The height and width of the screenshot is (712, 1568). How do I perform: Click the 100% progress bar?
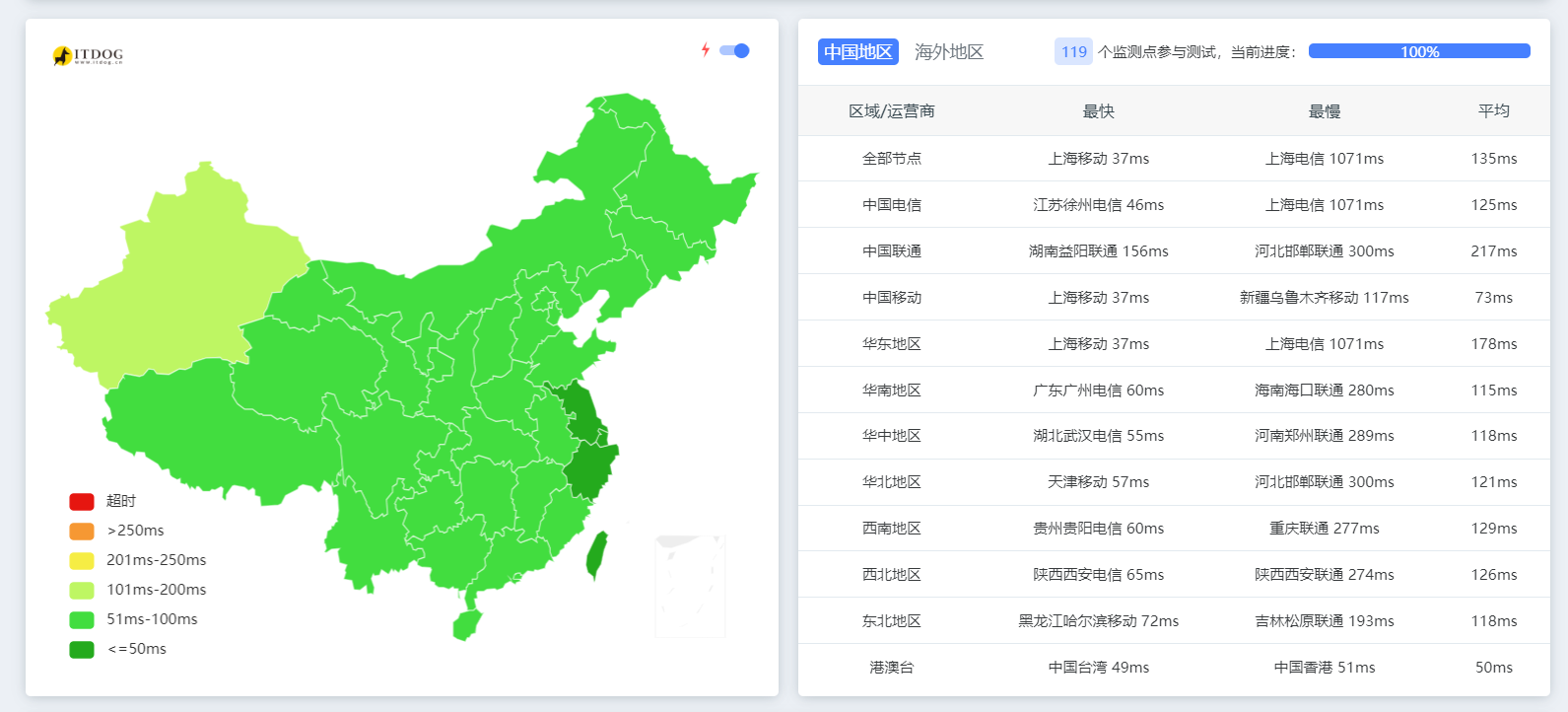coord(1418,51)
